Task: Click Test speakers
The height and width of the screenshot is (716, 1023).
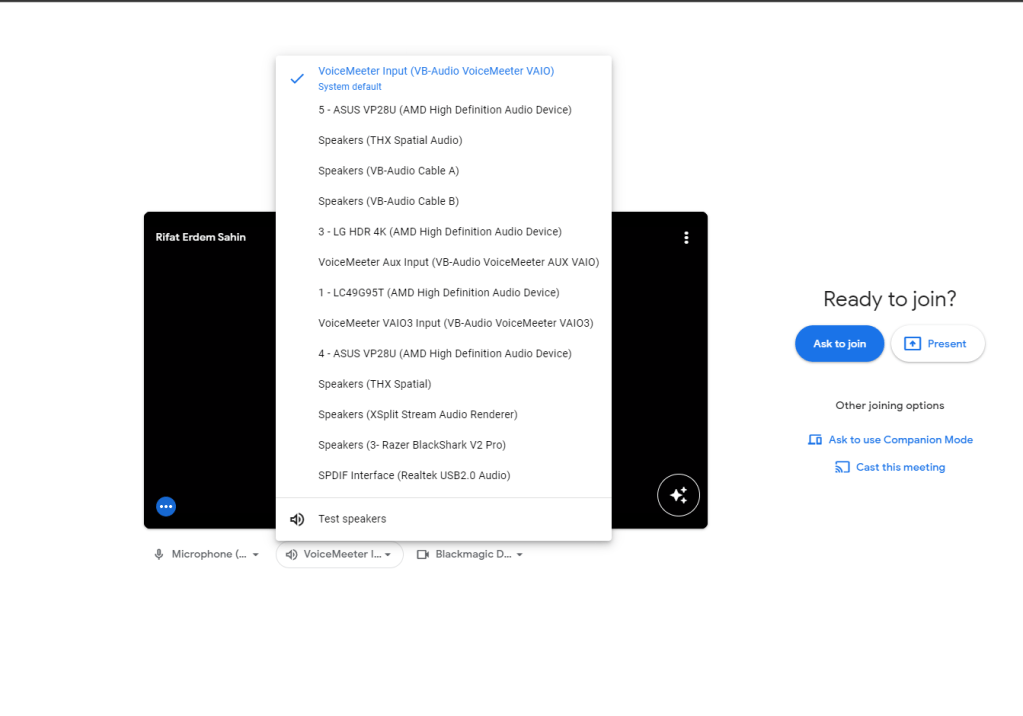Action: 444,519
